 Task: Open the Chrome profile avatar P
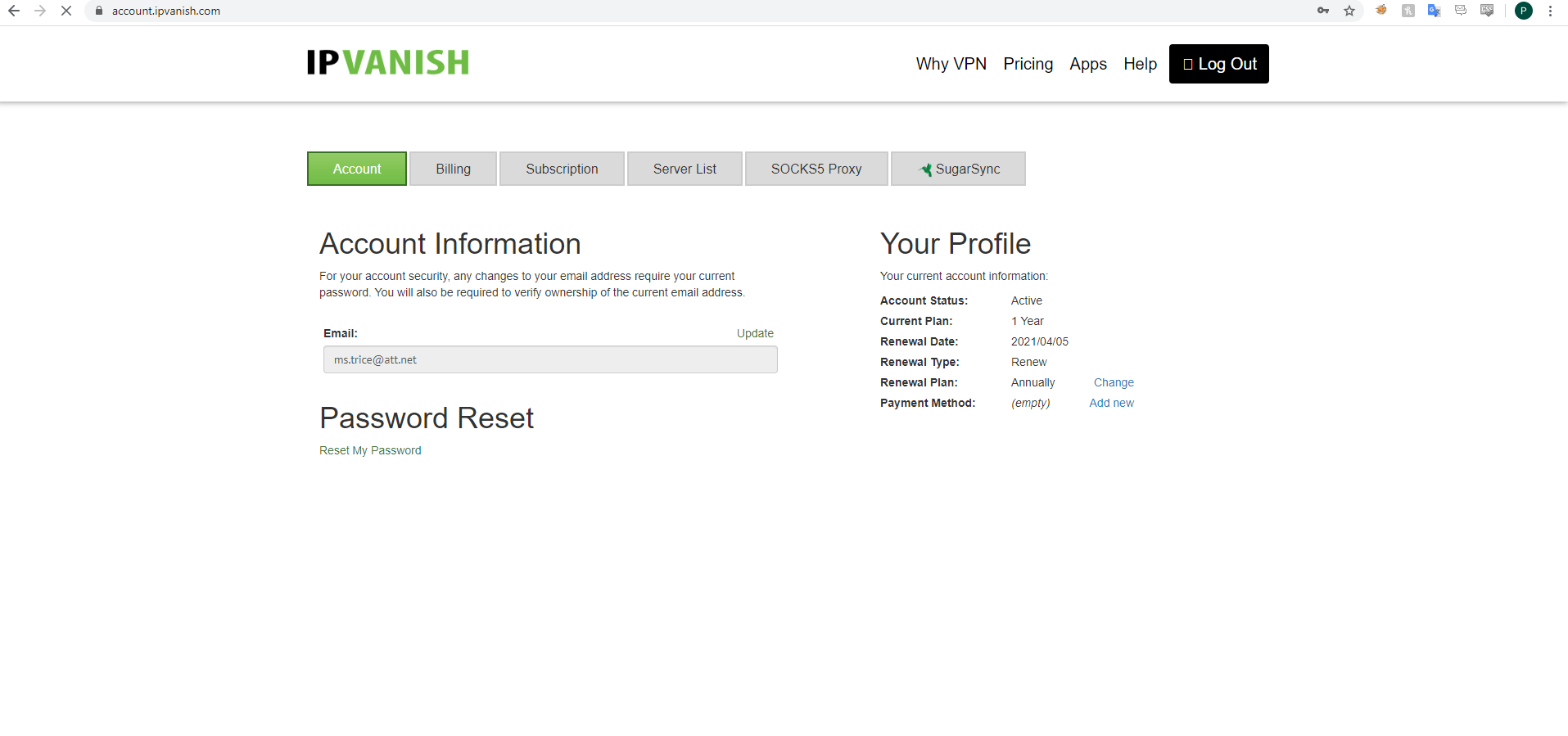coord(1524,11)
